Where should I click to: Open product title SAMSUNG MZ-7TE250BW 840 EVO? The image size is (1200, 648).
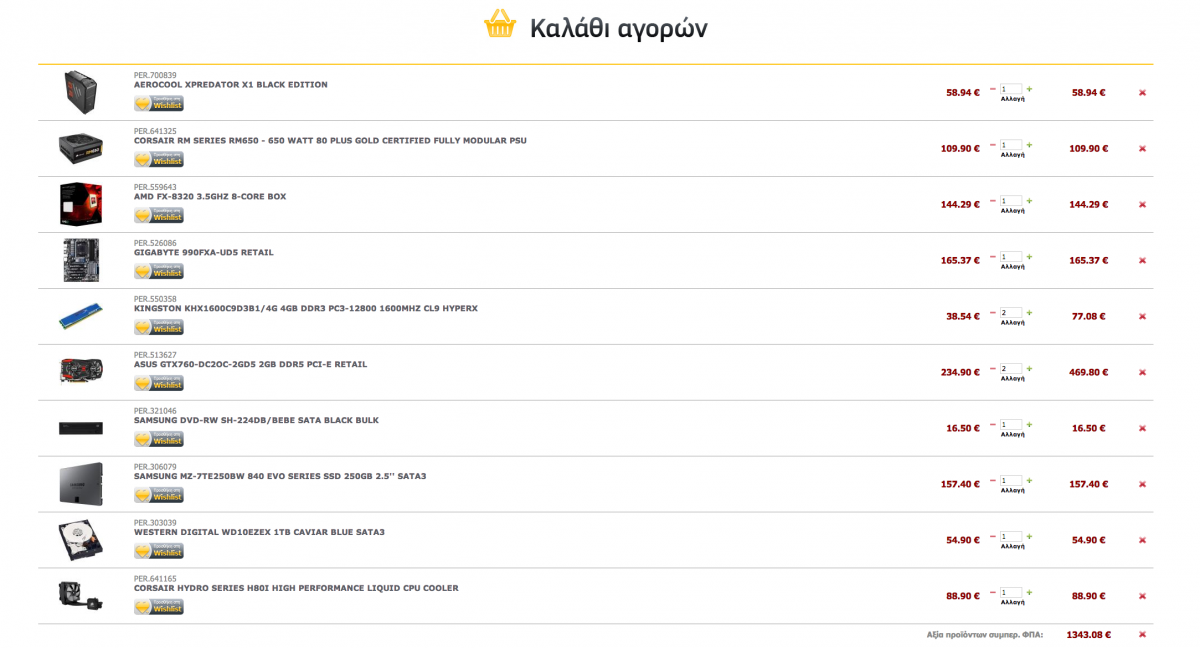(280, 477)
